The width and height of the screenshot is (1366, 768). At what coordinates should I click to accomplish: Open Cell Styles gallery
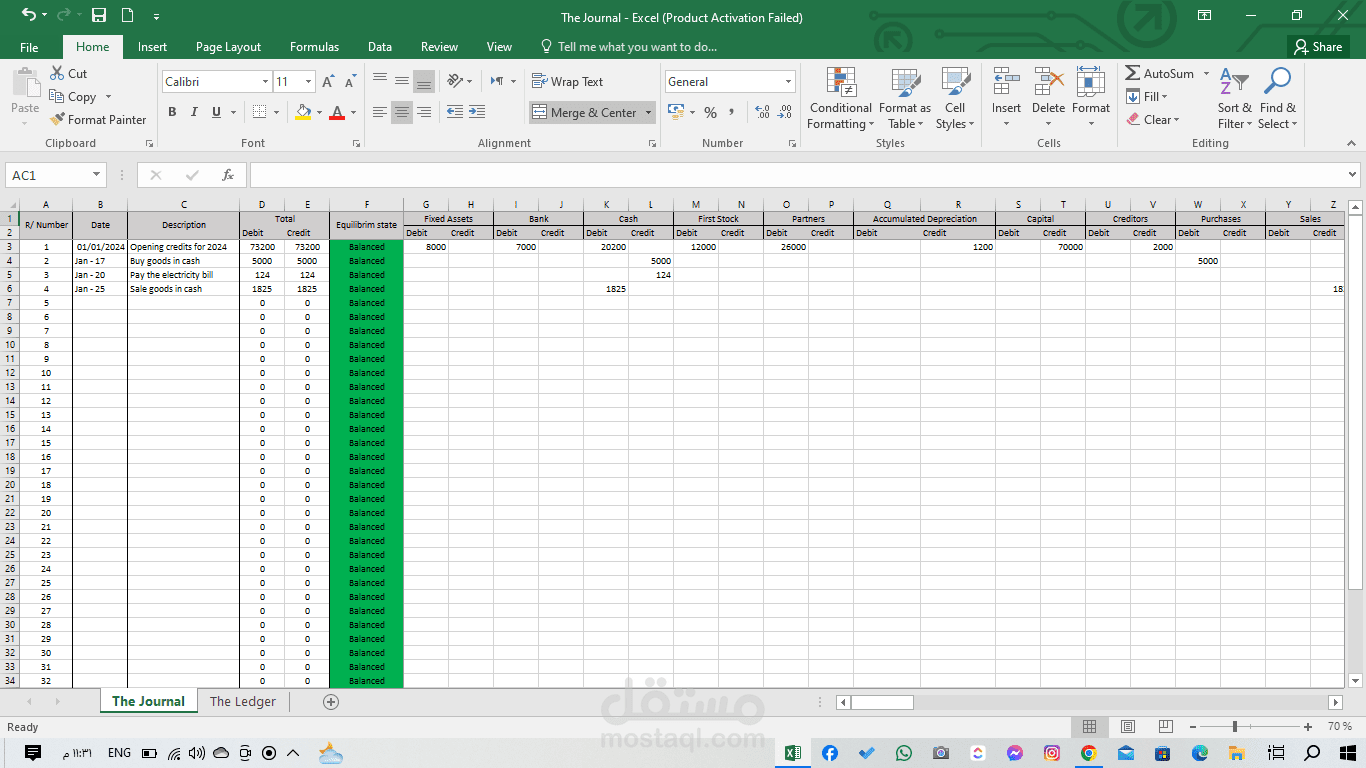(x=955, y=98)
